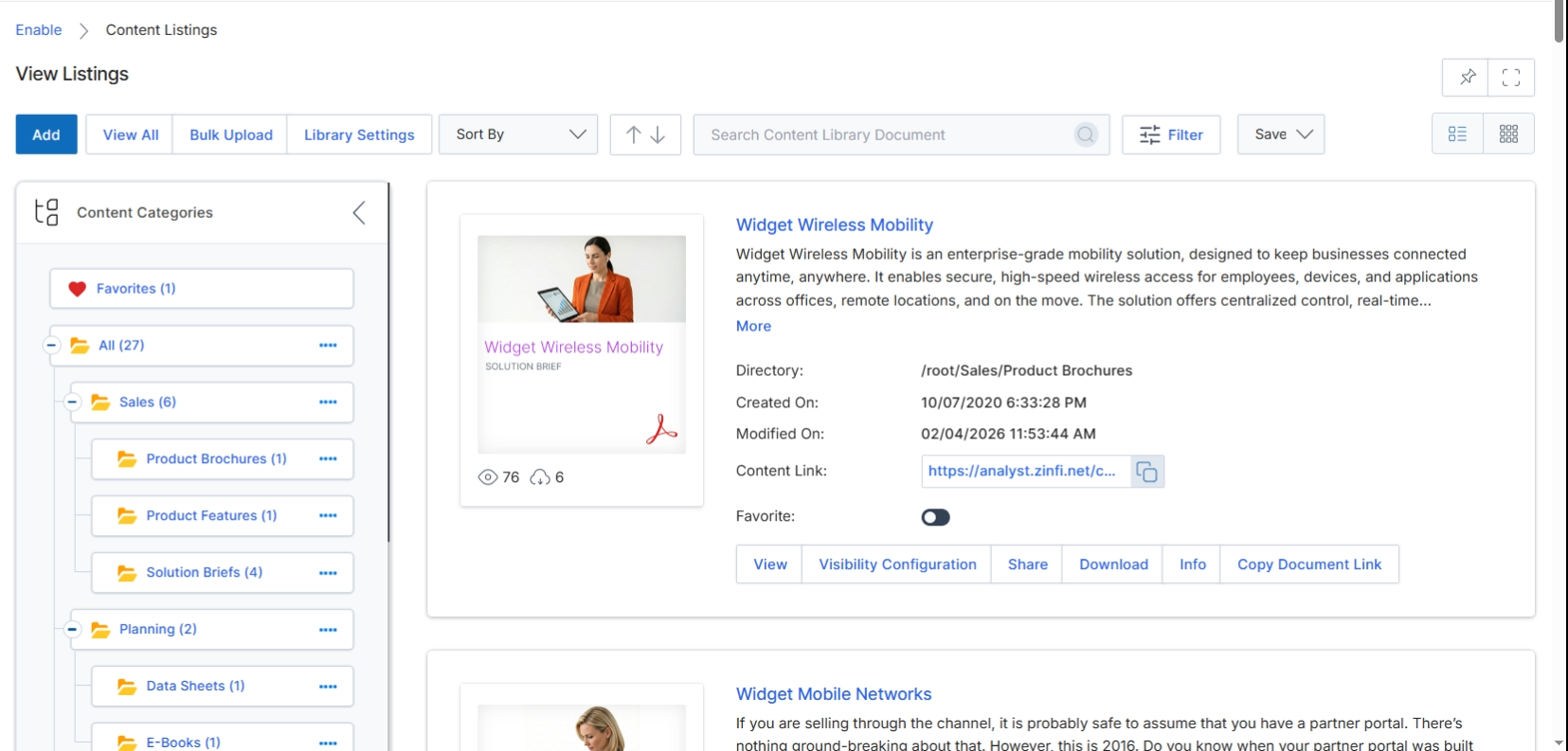Collapse the Planning (2) tree node
Screen dimensions: 1568x751
(72, 630)
